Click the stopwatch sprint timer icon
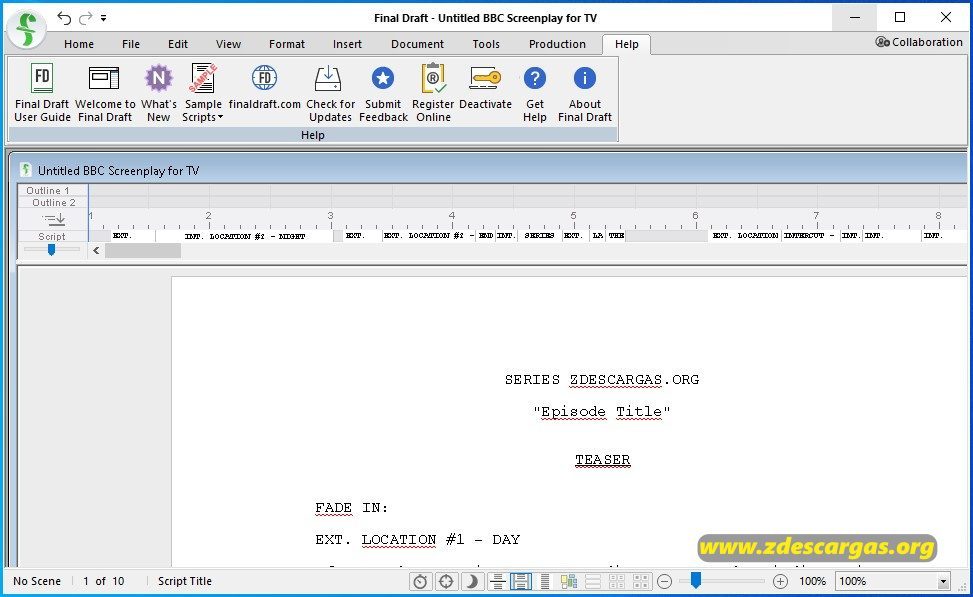Screen dimensions: 973x597 pyautogui.click(x=420, y=581)
